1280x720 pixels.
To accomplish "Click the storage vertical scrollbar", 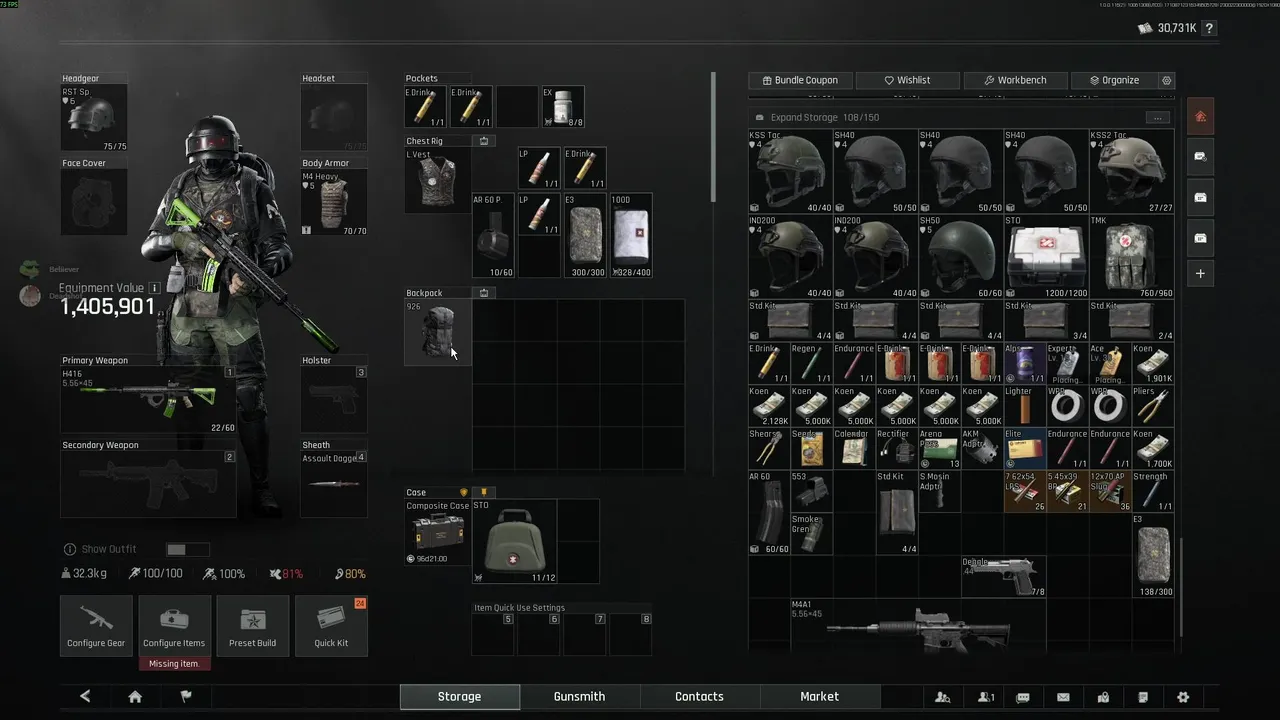I will click(x=1181, y=586).
